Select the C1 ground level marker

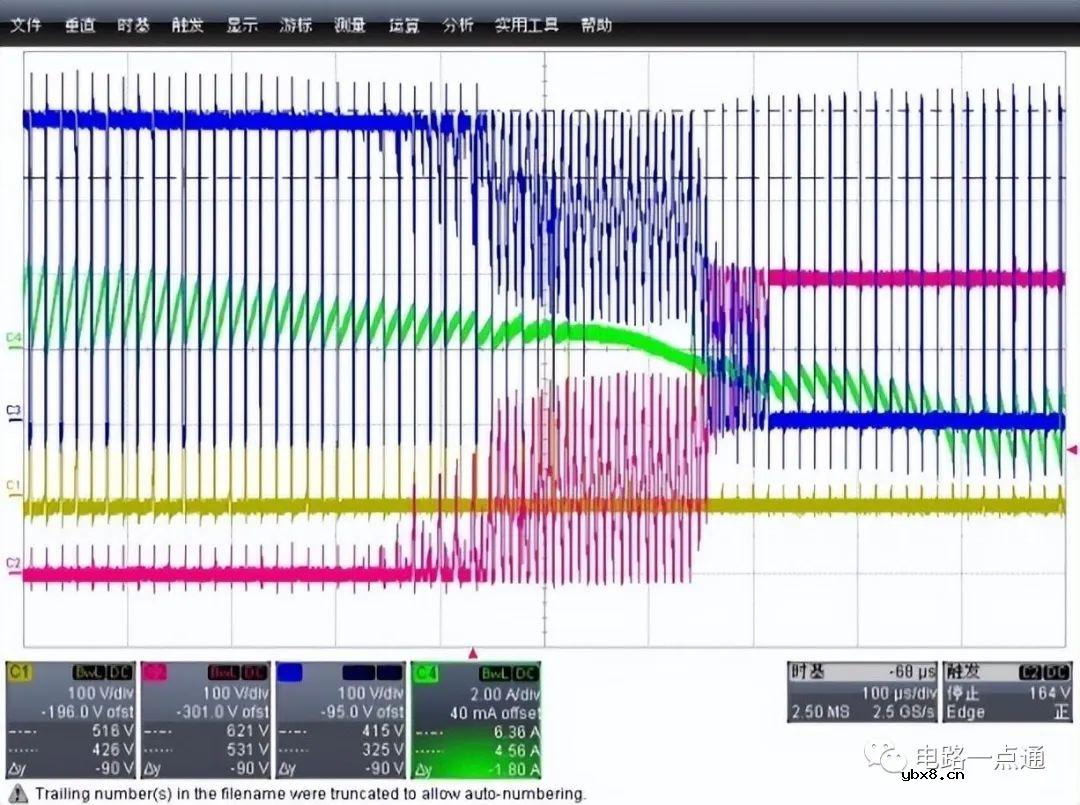tap(13, 486)
